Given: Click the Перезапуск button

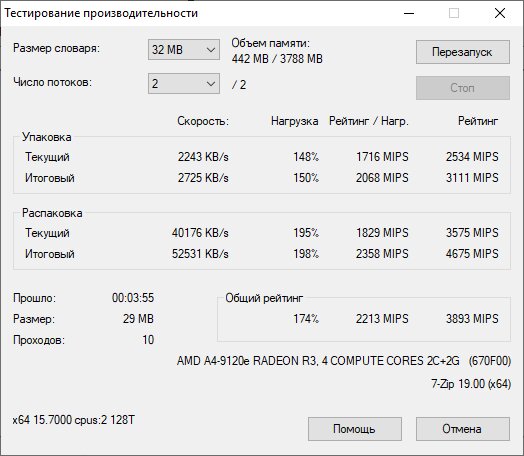Looking at the screenshot, I should (x=463, y=52).
